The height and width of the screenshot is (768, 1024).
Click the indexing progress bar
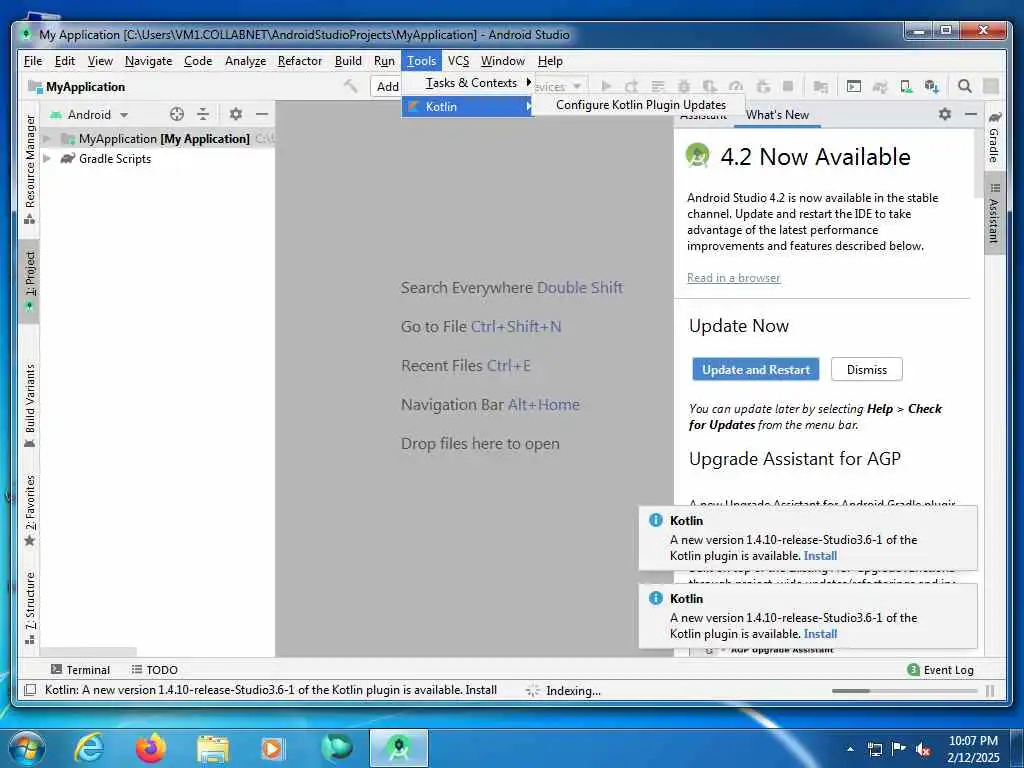pos(904,690)
